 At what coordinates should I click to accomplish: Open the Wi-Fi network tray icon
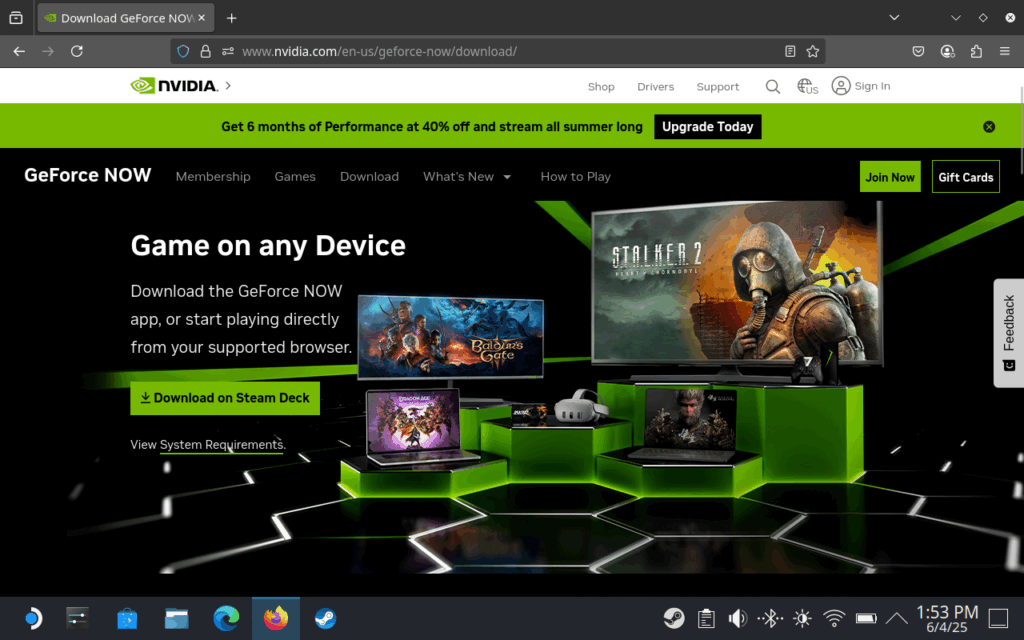834,618
